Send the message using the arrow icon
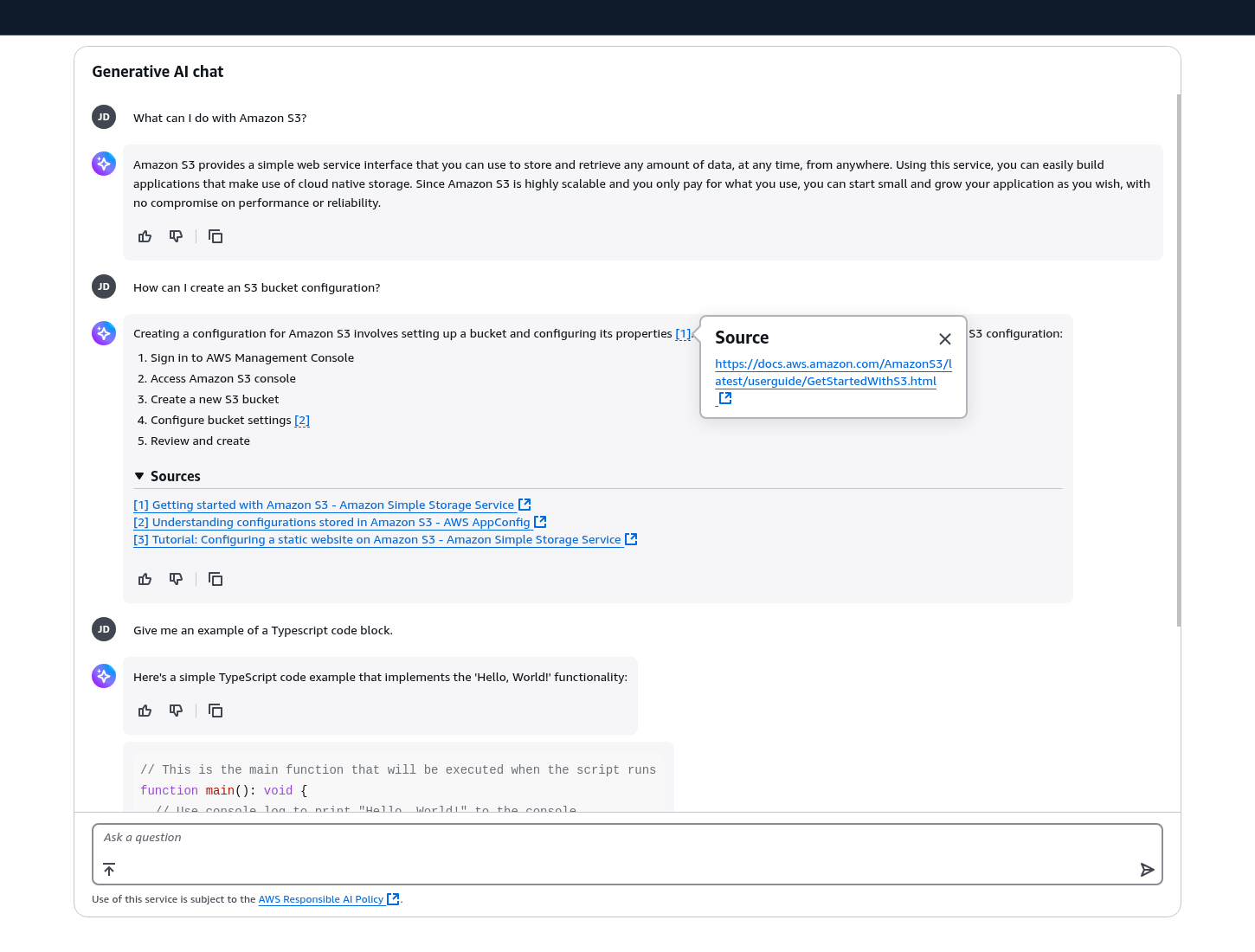The height and width of the screenshot is (952, 1255). [x=1148, y=869]
